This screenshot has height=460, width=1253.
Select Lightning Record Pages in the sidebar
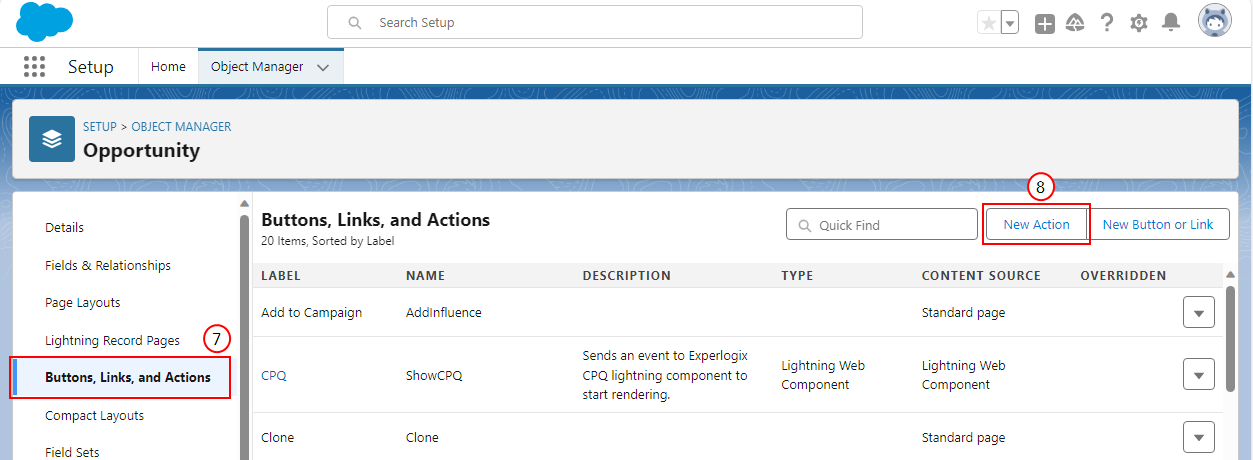112,341
